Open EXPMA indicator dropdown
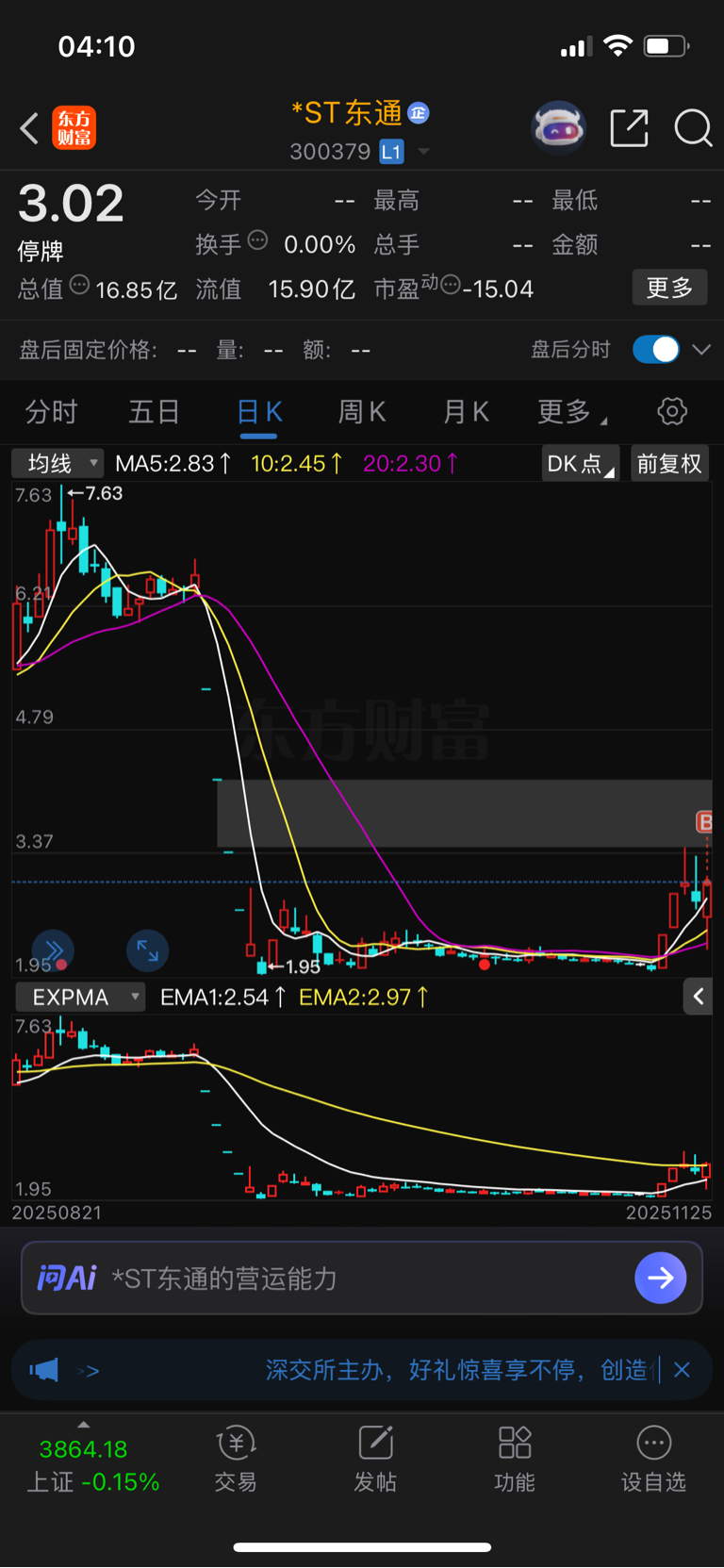 point(80,997)
